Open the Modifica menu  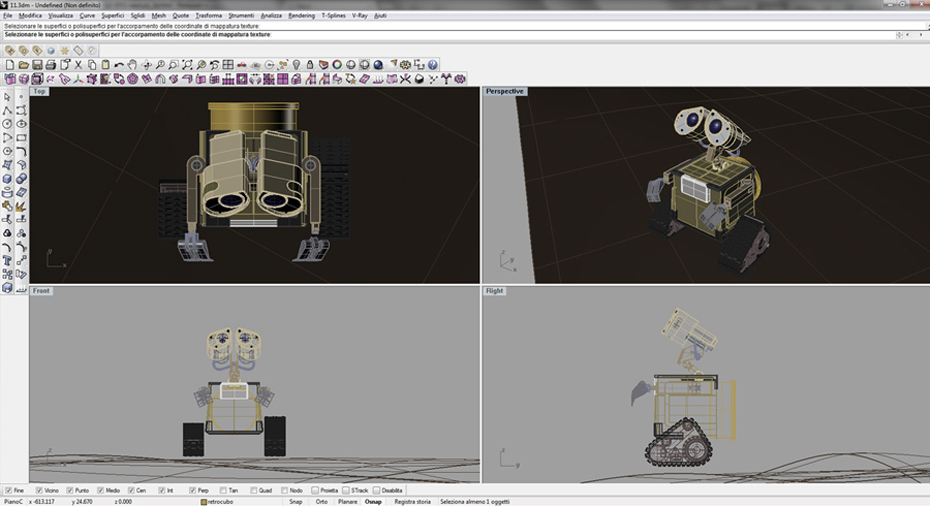coord(30,15)
